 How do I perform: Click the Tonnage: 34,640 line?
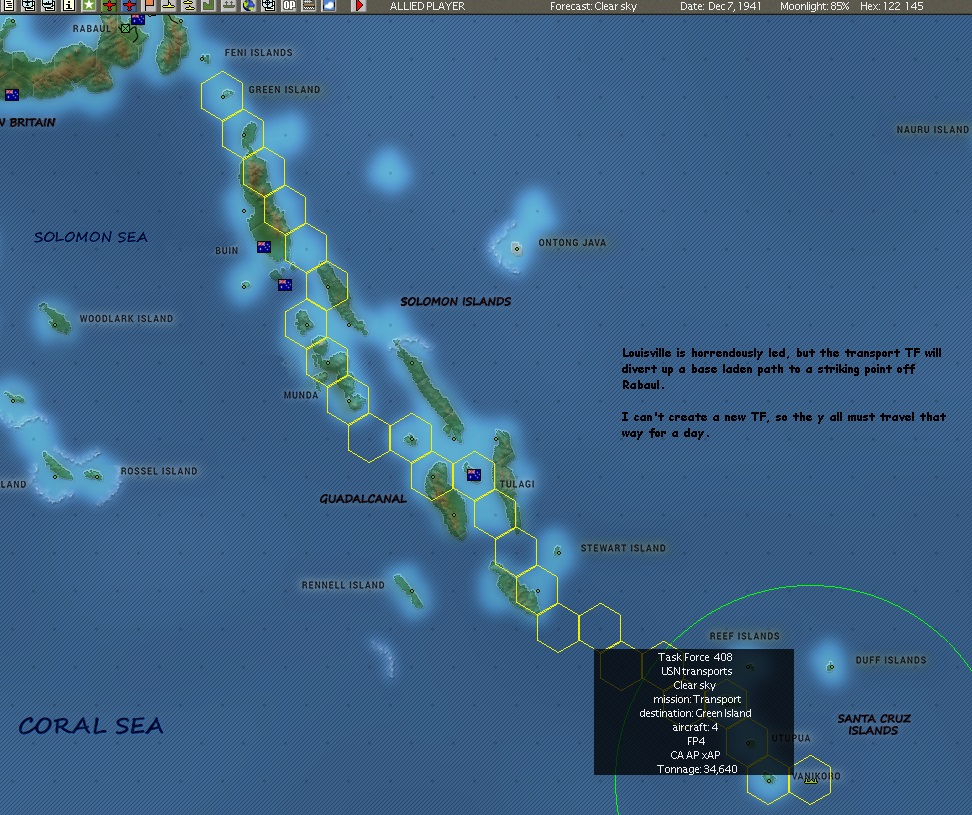click(x=697, y=769)
